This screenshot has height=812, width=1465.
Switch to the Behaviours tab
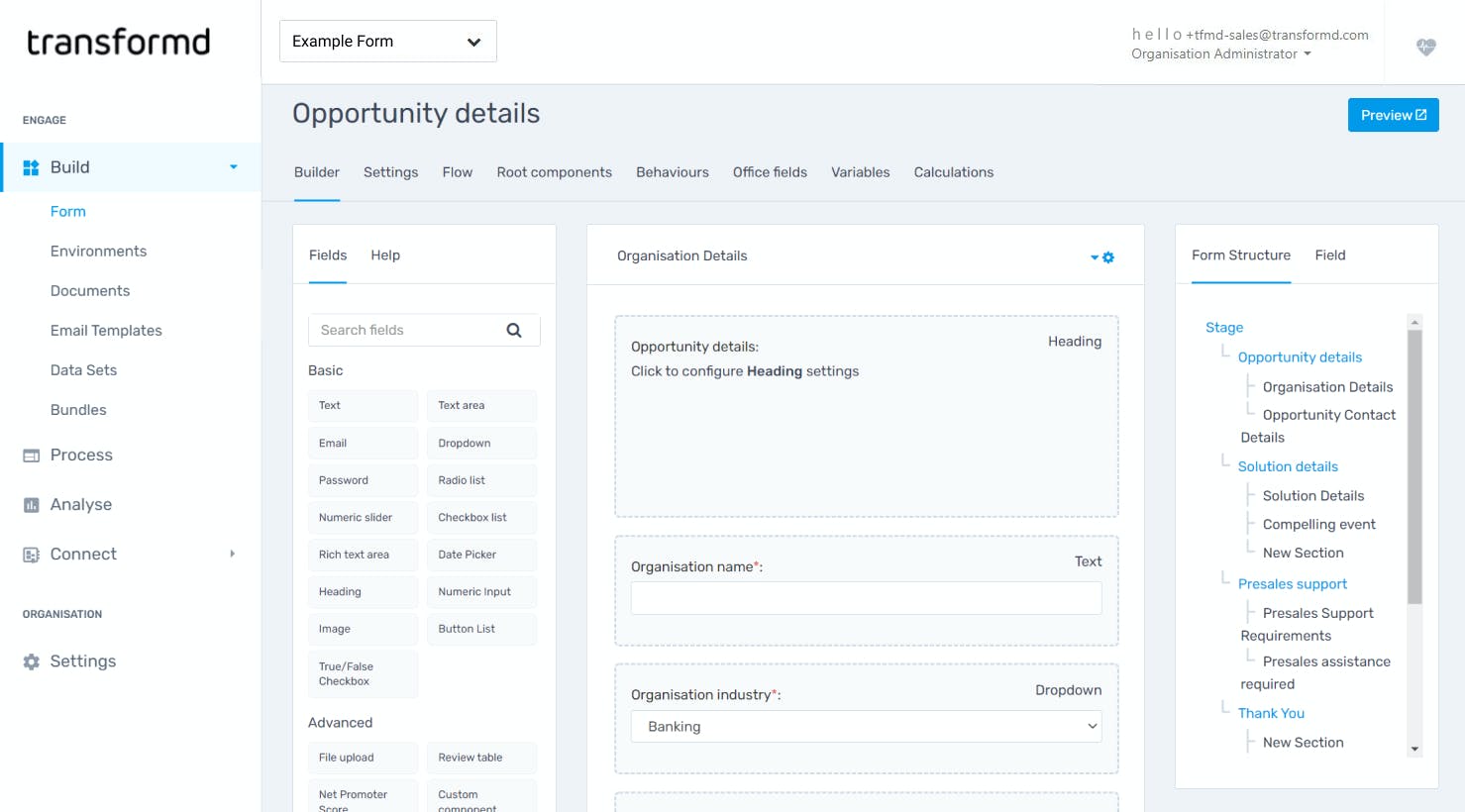coord(672,172)
